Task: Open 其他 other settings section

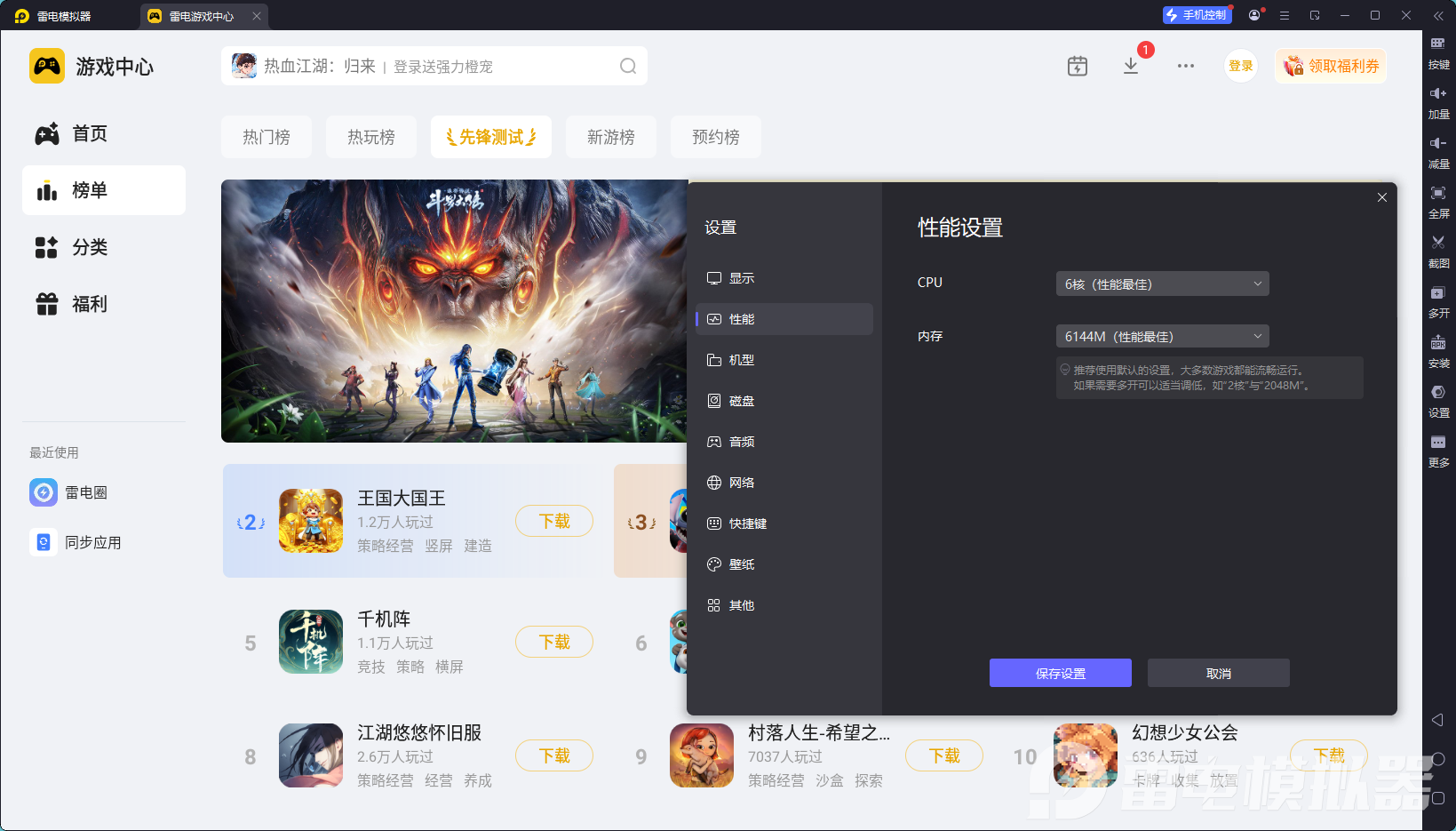Action: [x=784, y=605]
